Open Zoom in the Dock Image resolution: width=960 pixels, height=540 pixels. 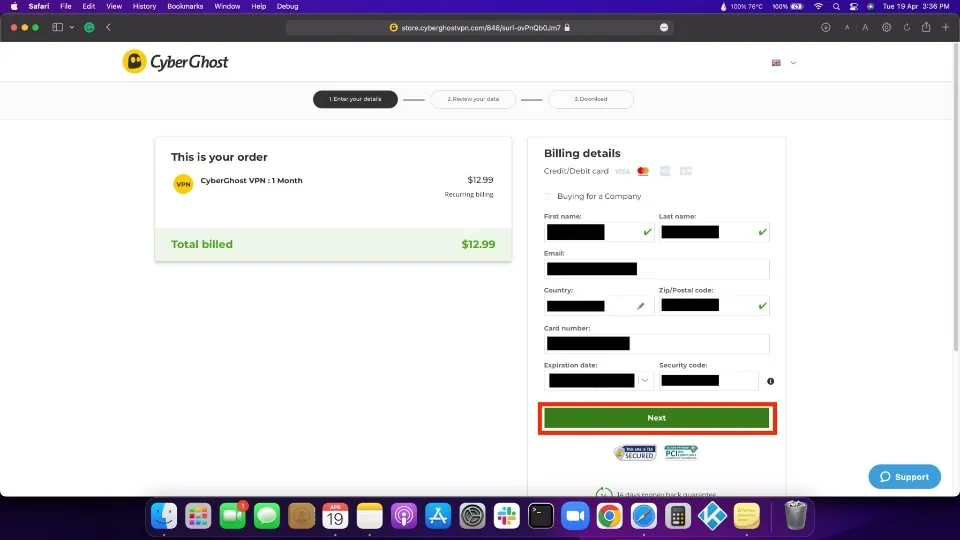click(576, 516)
